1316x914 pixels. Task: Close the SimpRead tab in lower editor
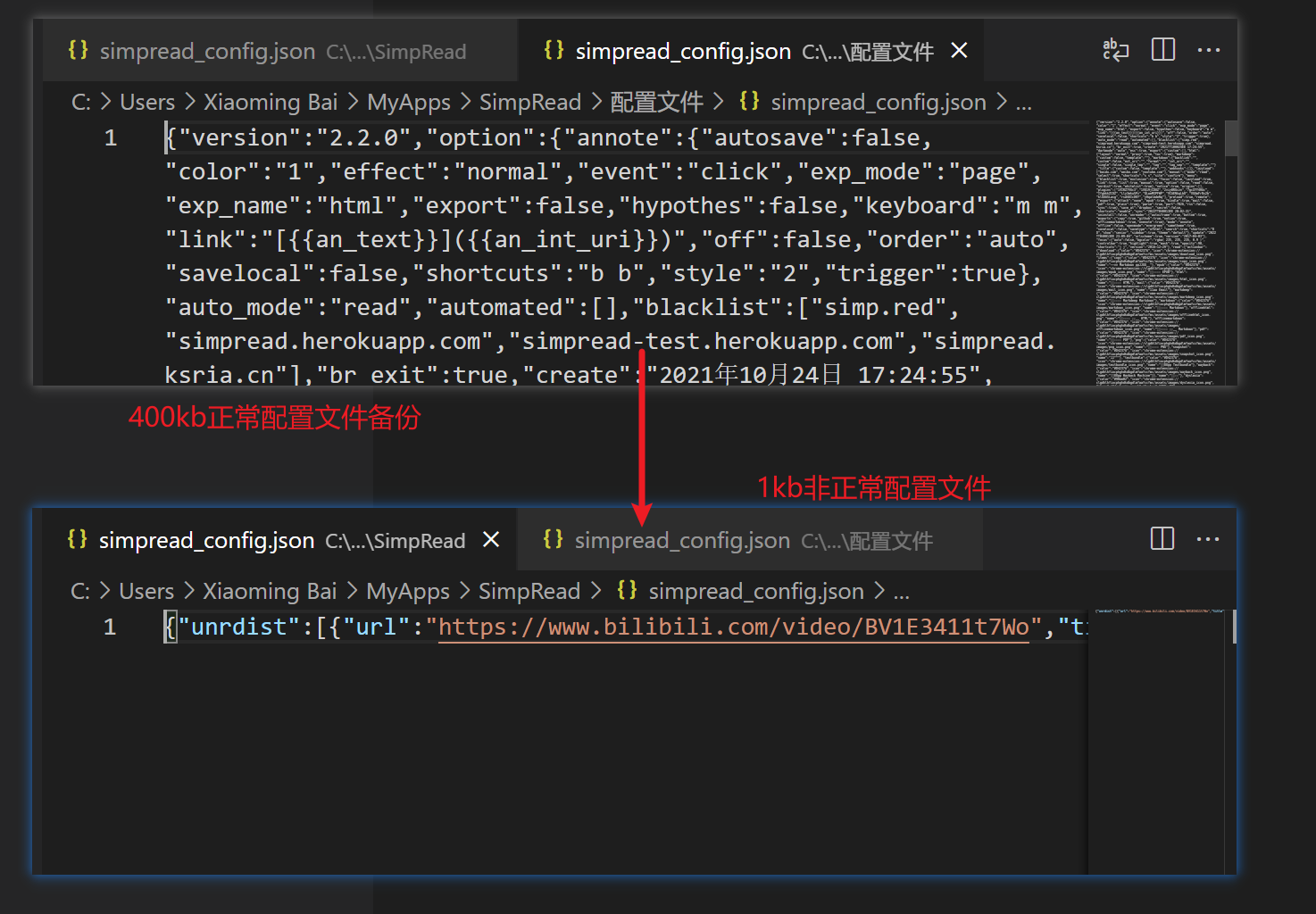click(491, 540)
